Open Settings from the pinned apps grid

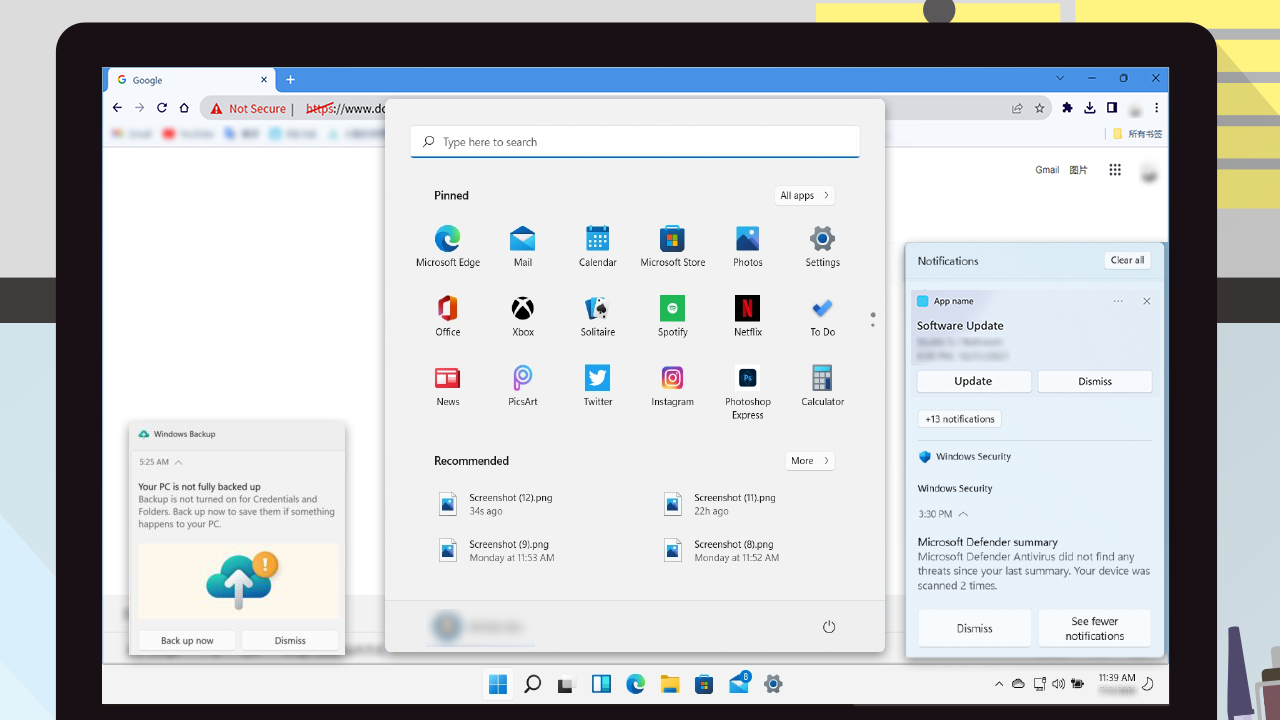tap(822, 246)
